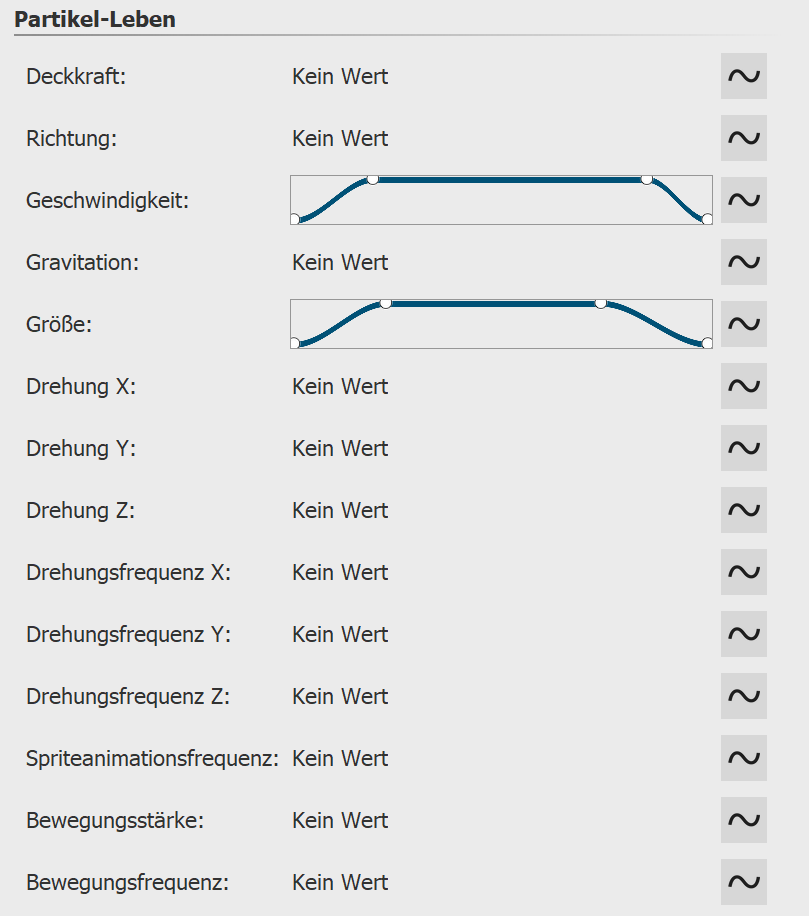Viewport: 809px width, 920px height.
Task: Open the curve editor for Richtung
Action: [744, 138]
